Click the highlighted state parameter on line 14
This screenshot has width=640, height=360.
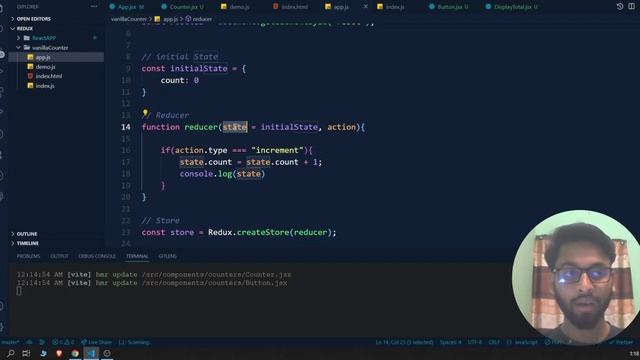(x=235, y=127)
